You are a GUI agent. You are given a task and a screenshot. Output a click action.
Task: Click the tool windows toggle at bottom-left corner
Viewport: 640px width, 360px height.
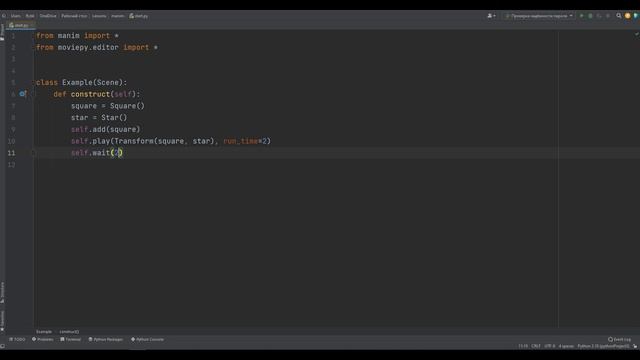coord(3,346)
